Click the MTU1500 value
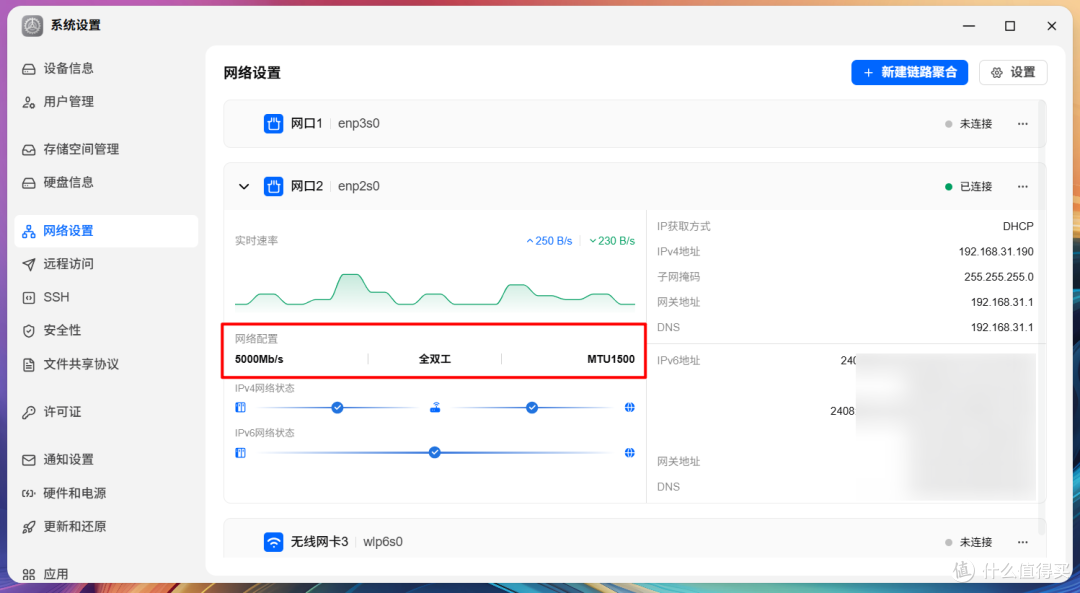 pos(611,360)
